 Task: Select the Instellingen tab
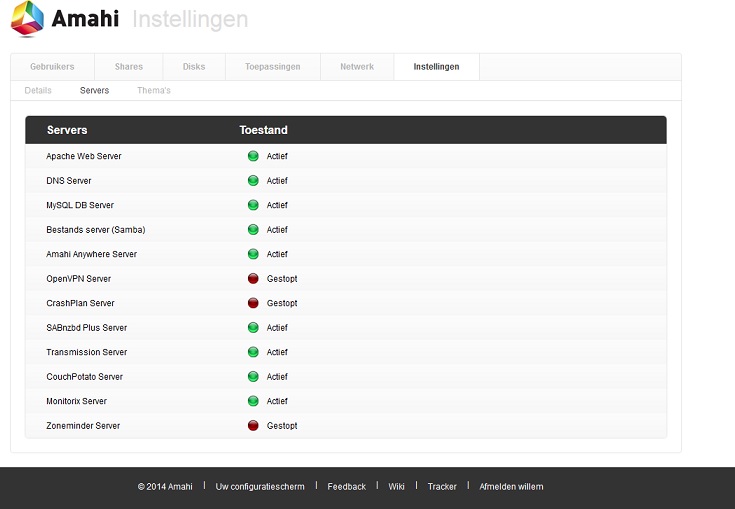[x=436, y=67]
